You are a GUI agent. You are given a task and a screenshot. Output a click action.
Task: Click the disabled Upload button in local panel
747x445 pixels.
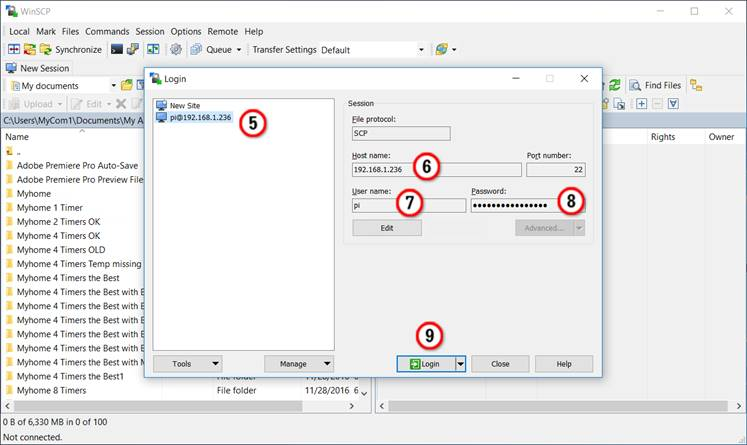click(36, 104)
